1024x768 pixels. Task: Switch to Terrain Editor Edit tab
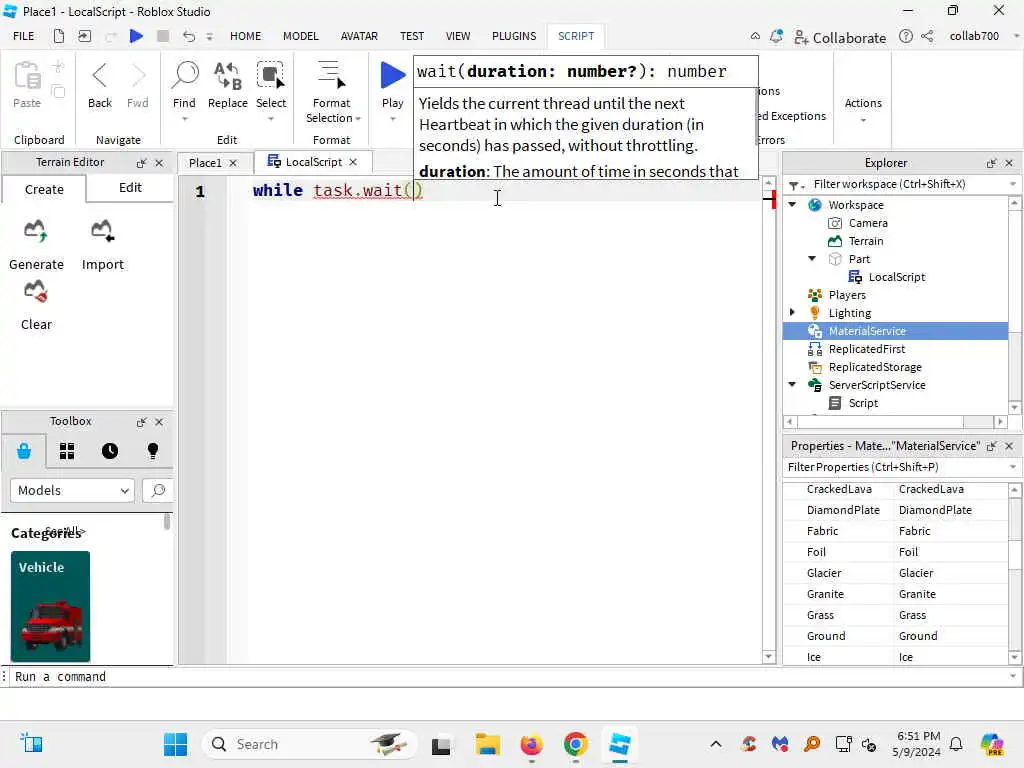[130, 187]
